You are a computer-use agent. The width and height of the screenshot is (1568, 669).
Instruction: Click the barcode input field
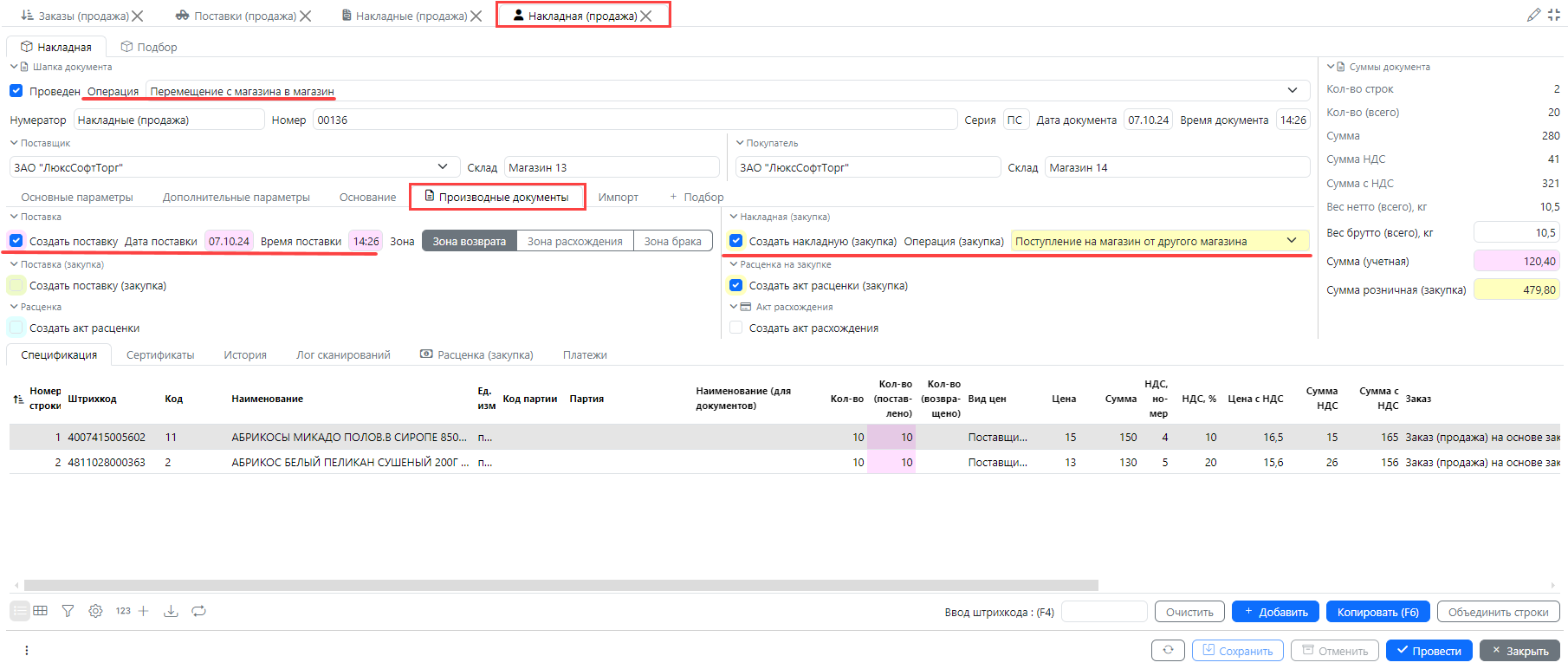(x=1104, y=612)
